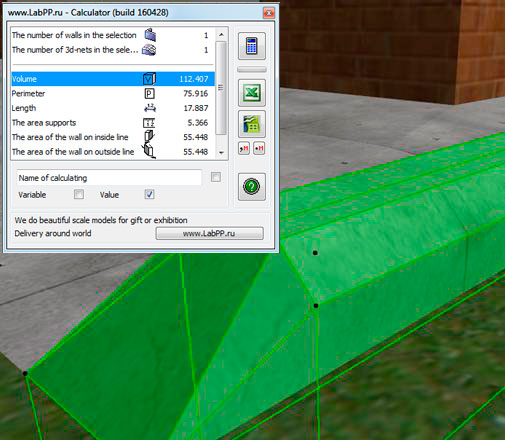505x440 pixels.
Task: Click the Name of calculating input field
Action: click(109, 178)
